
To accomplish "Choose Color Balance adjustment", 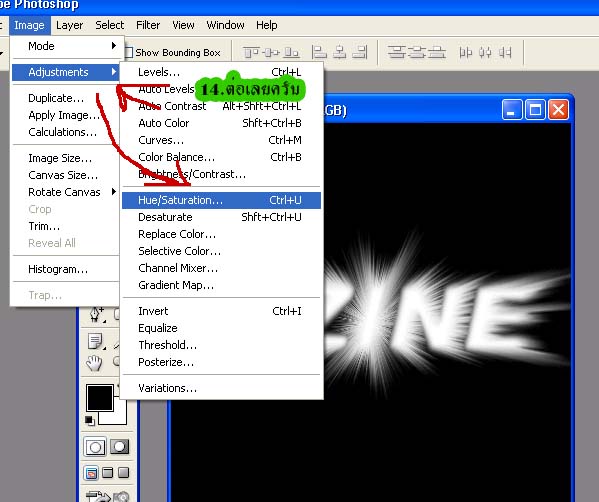I will [x=221, y=157].
